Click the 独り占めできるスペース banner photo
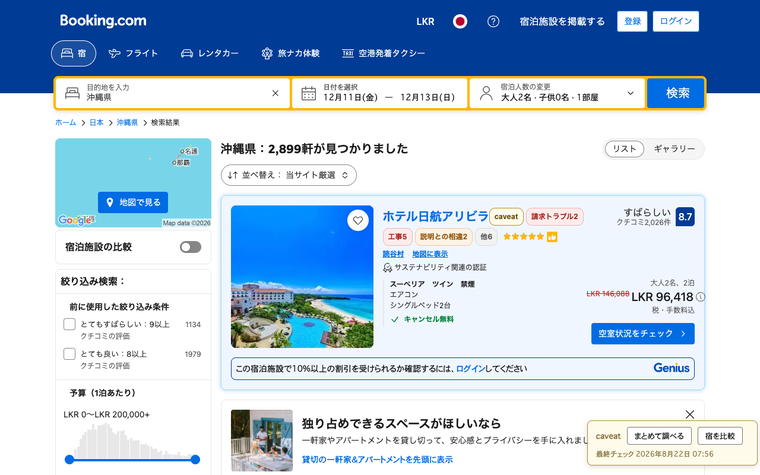Image resolution: width=760 pixels, height=475 pixels. point(262,441)
